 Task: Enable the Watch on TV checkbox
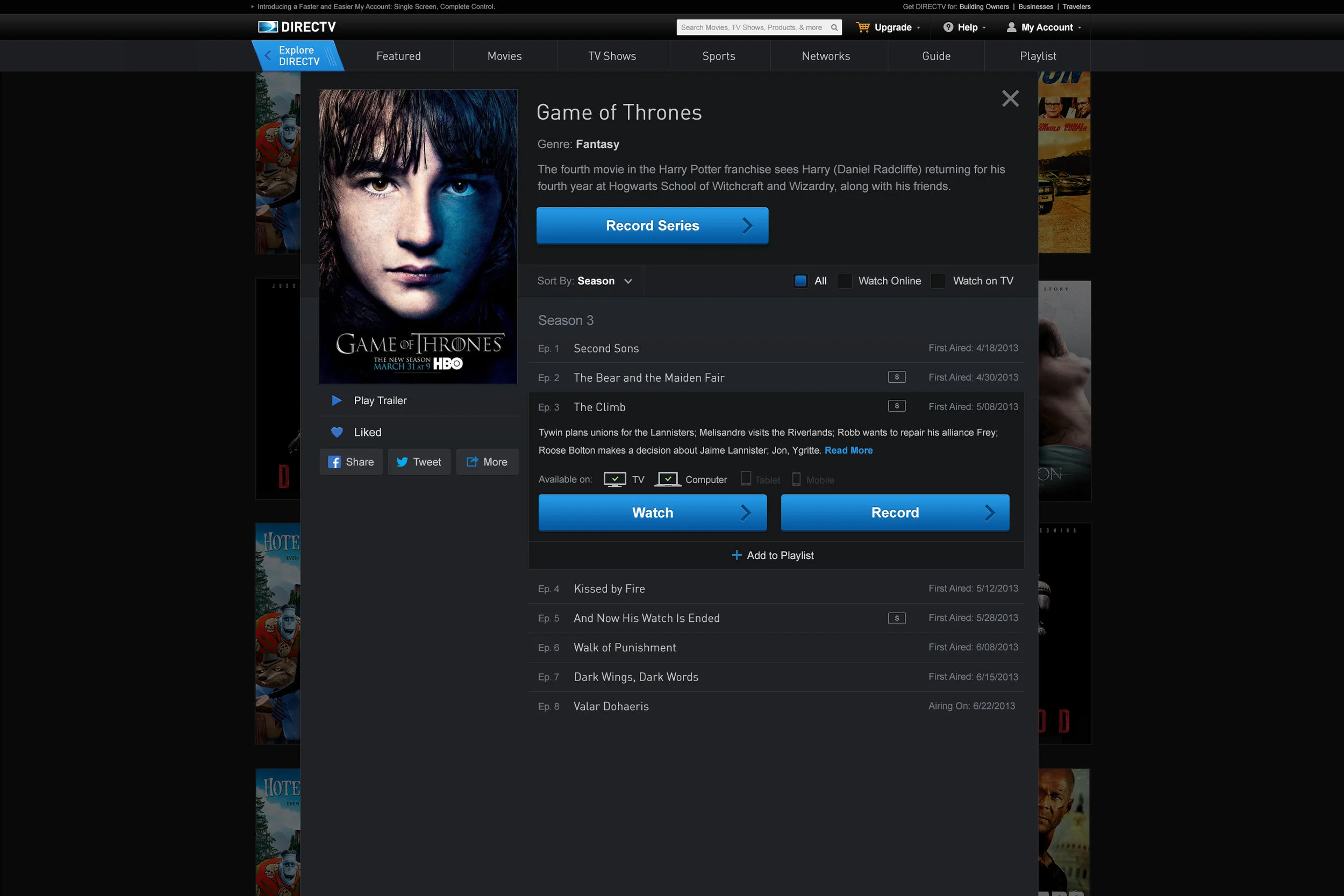pyautogui.click(x=938, y=281)
